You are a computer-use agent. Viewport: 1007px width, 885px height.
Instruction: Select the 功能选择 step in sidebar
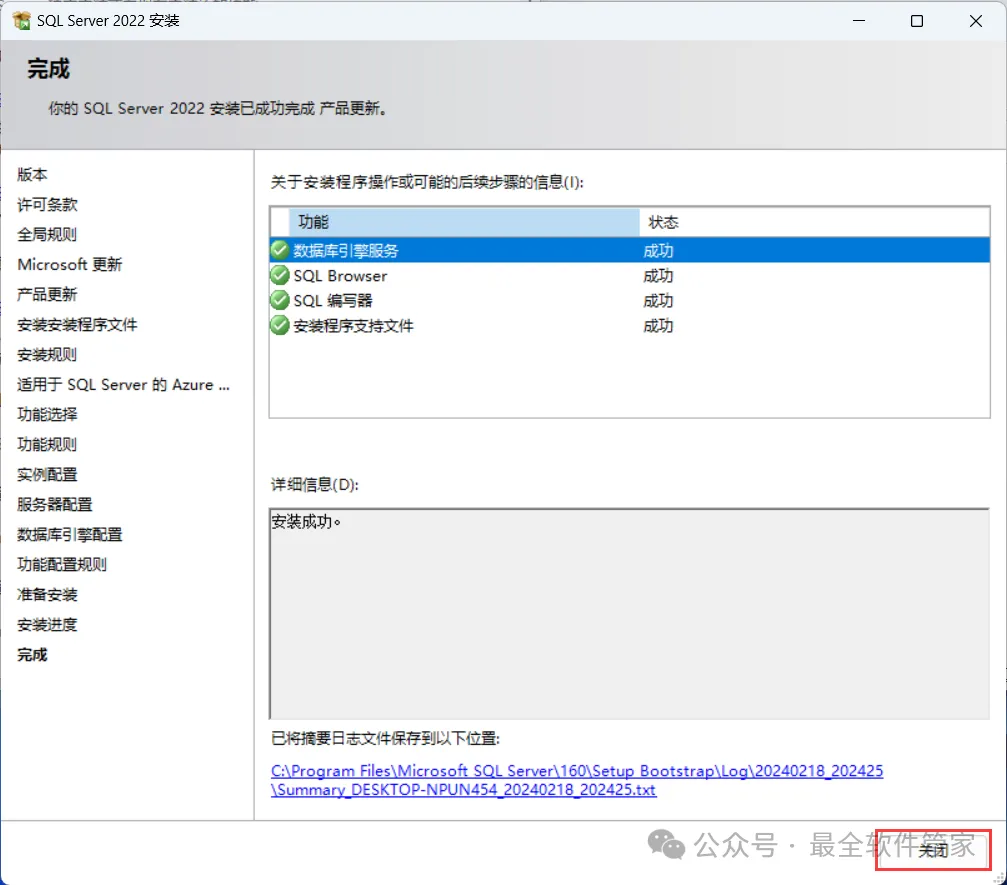pos(47,414)
